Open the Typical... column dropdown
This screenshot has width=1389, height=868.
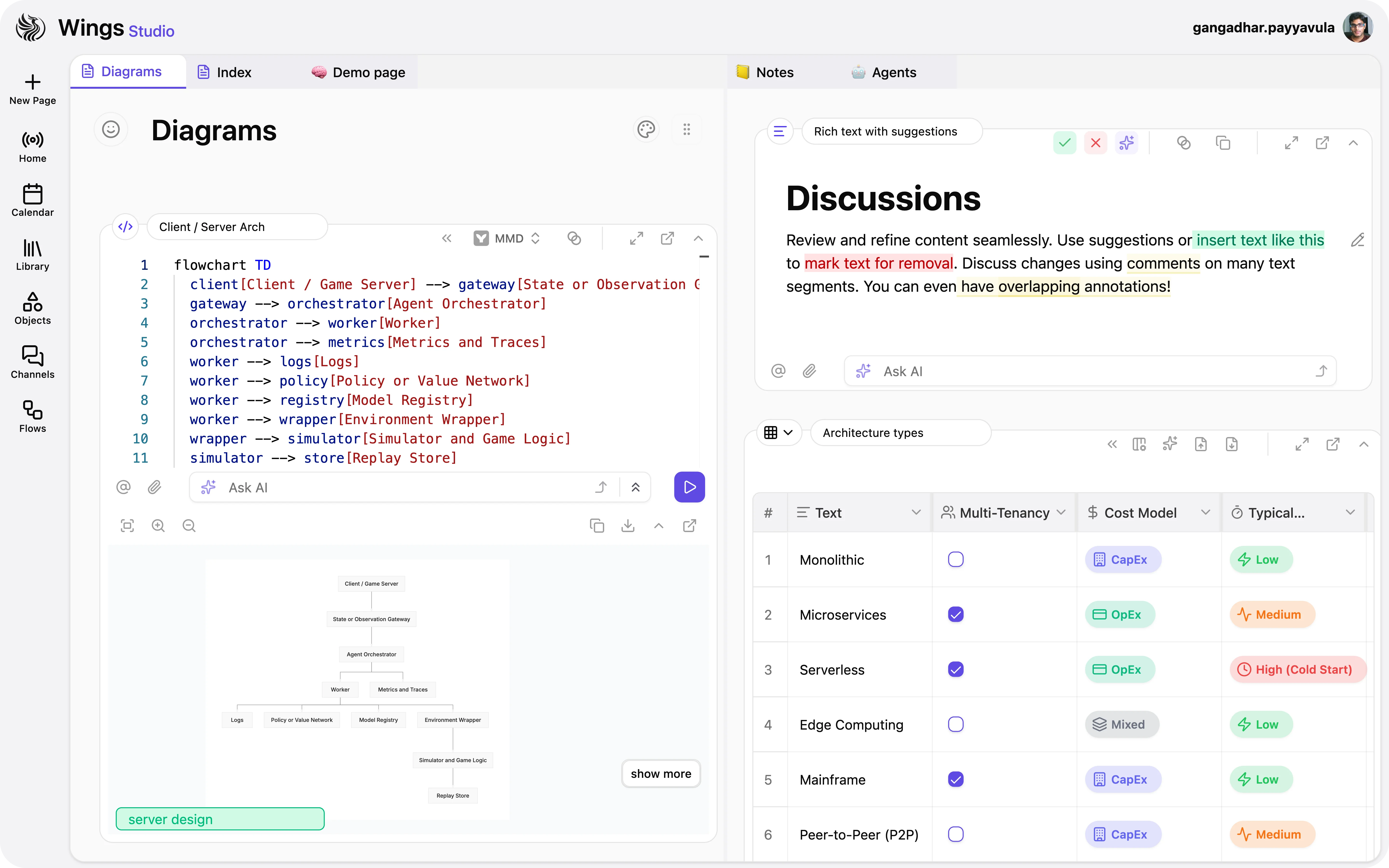[1350, 513]
